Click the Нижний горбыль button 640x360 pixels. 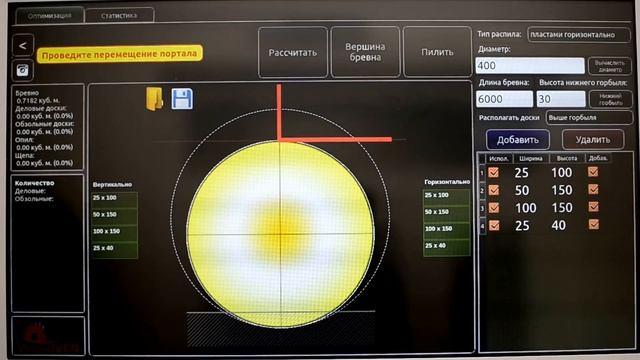pos(611,99)
